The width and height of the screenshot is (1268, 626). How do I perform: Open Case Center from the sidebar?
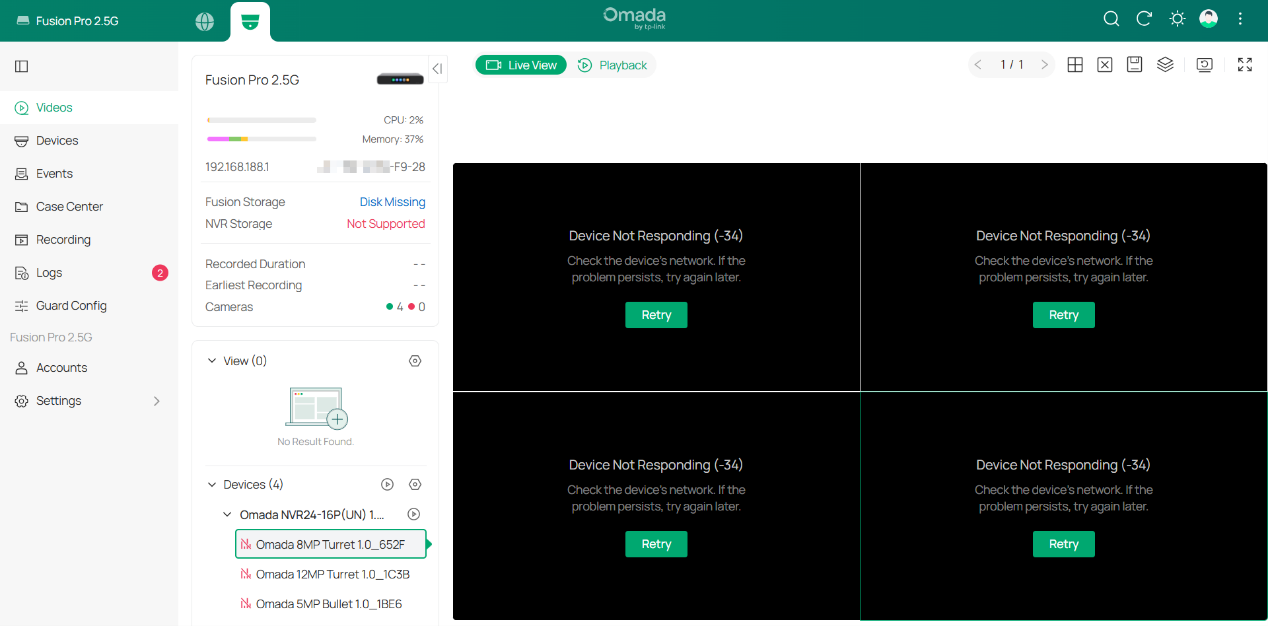tap(89, 206)
